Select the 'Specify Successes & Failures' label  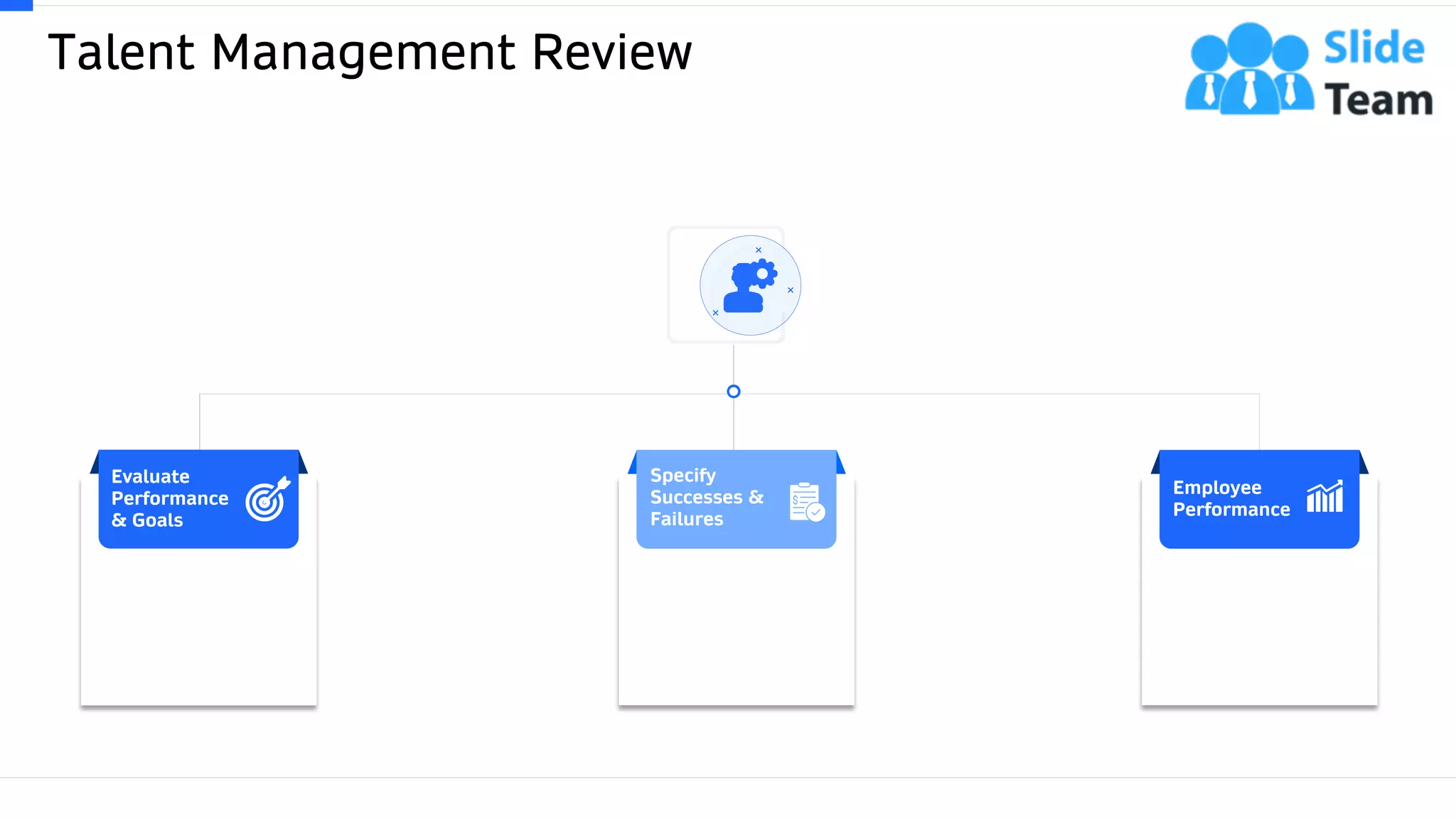(x=707, y=497)
